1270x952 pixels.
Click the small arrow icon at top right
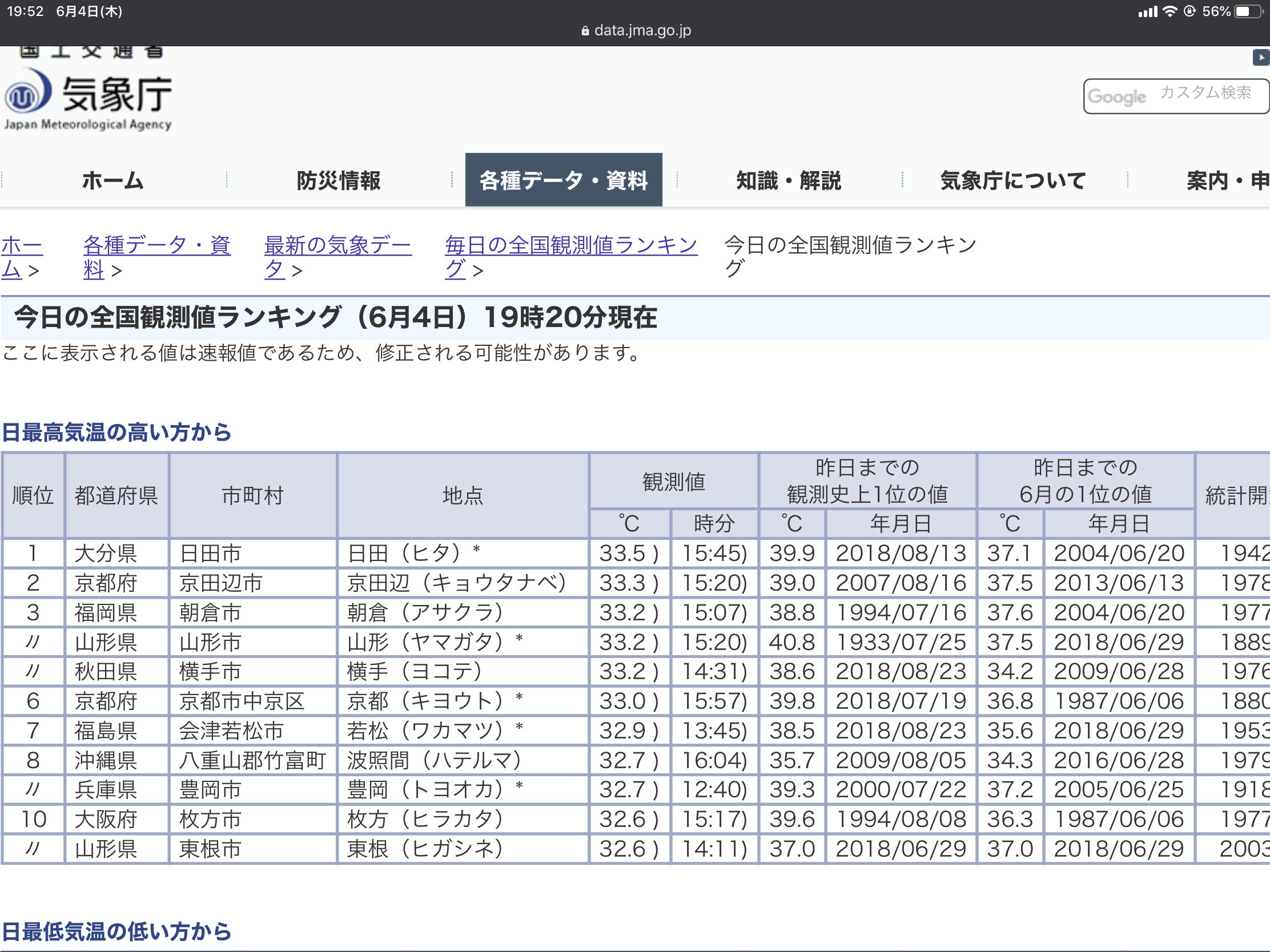1260,58
